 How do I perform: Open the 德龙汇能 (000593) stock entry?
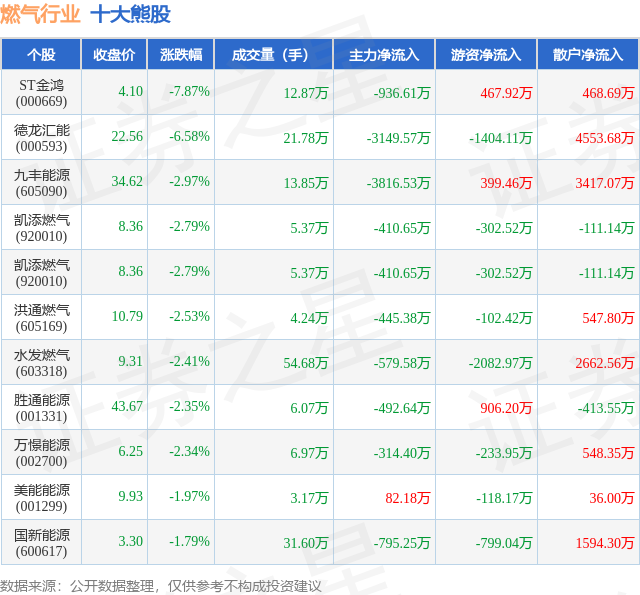[41, 138]
